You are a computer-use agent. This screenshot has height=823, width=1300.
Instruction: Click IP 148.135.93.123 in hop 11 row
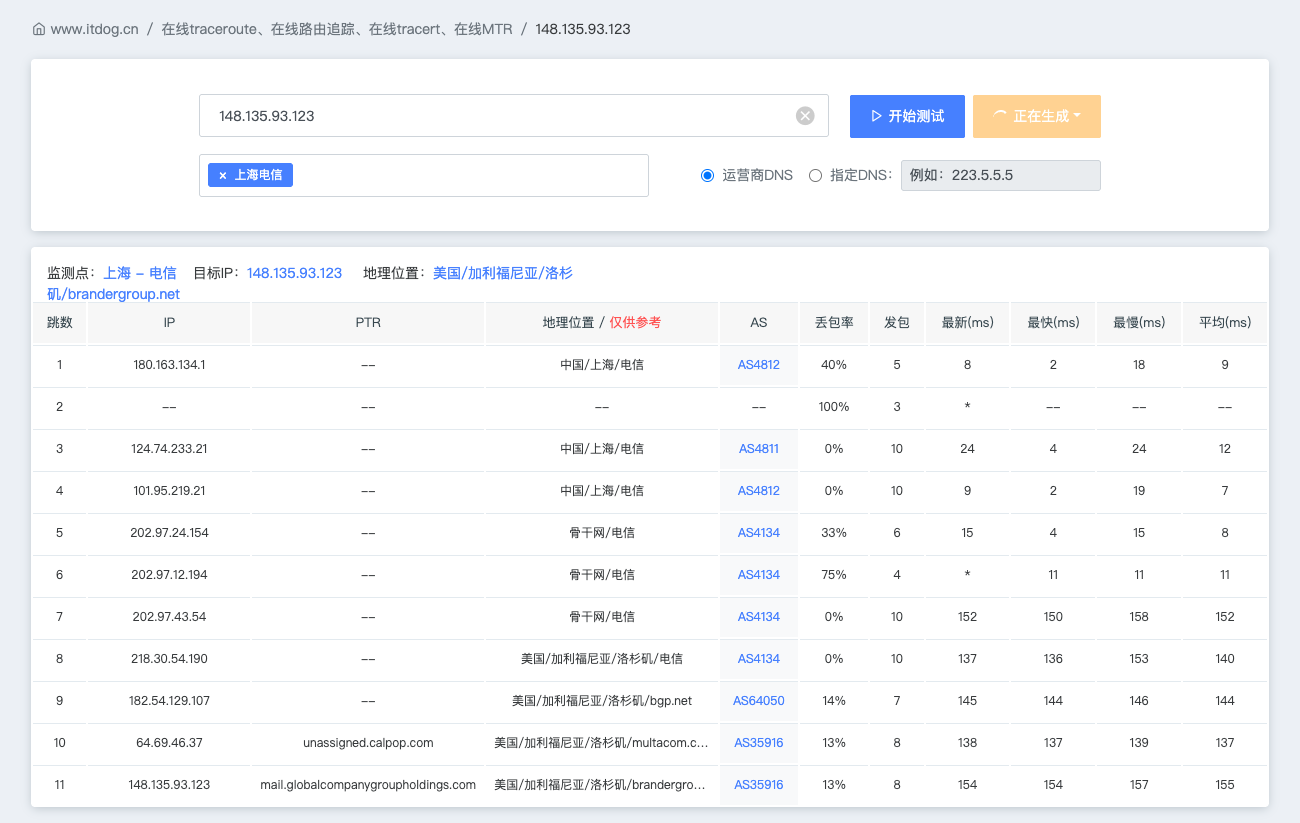pos(169,785)
